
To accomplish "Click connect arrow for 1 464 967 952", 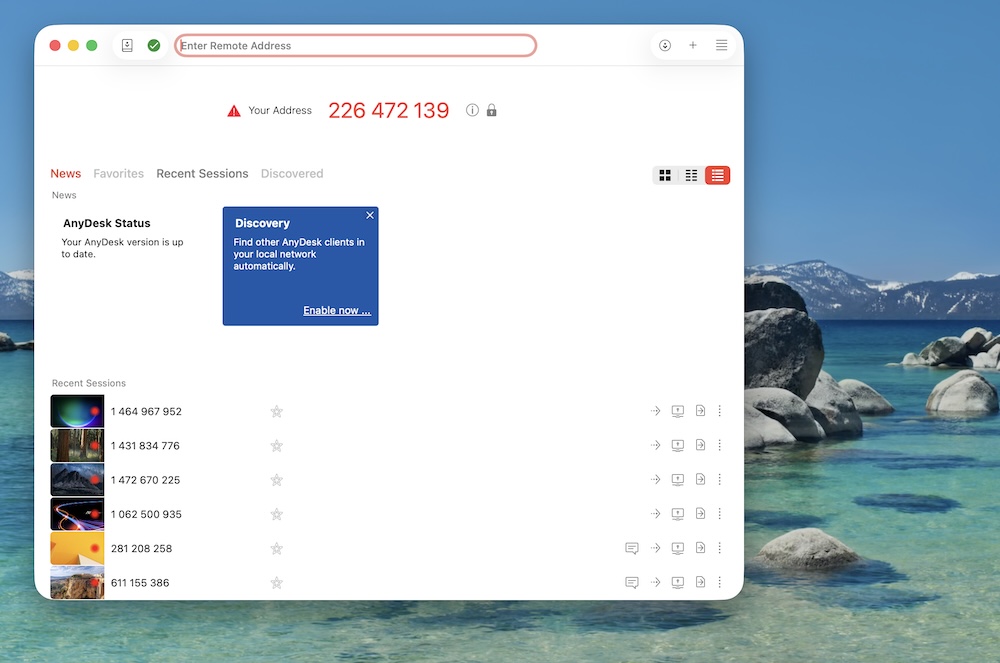I will 656,411.
